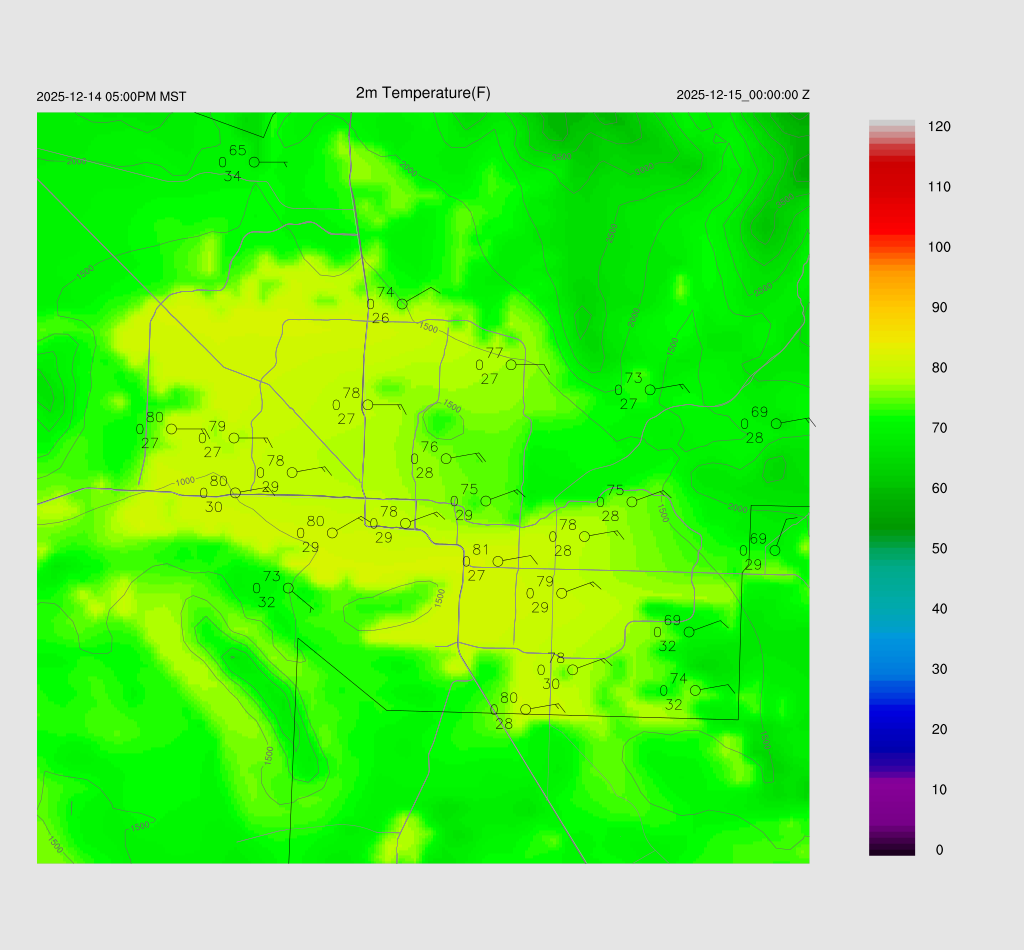This screenshot has width=1024, height=950.
Task: Click the station circle reading 65 degrees
Action: coord(254,162)
